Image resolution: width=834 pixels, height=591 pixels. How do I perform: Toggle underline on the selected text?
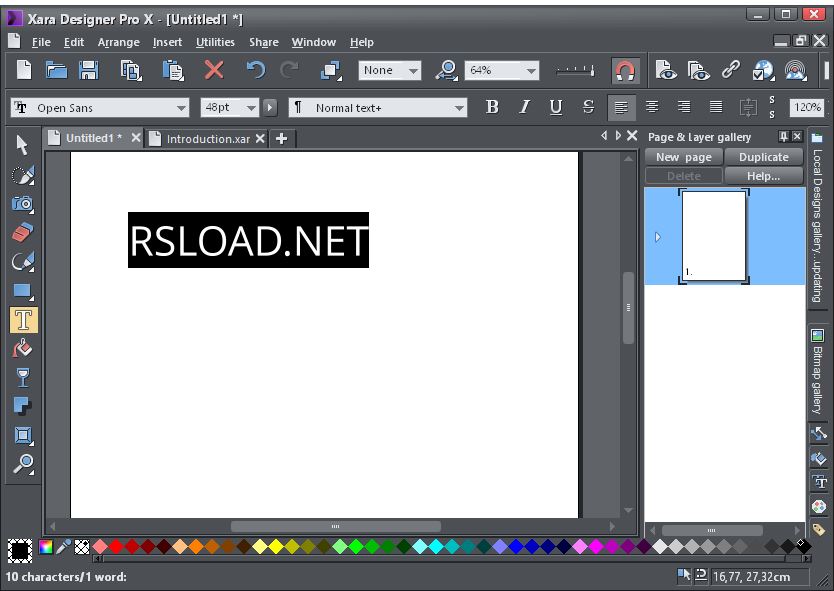coord(556,106)
